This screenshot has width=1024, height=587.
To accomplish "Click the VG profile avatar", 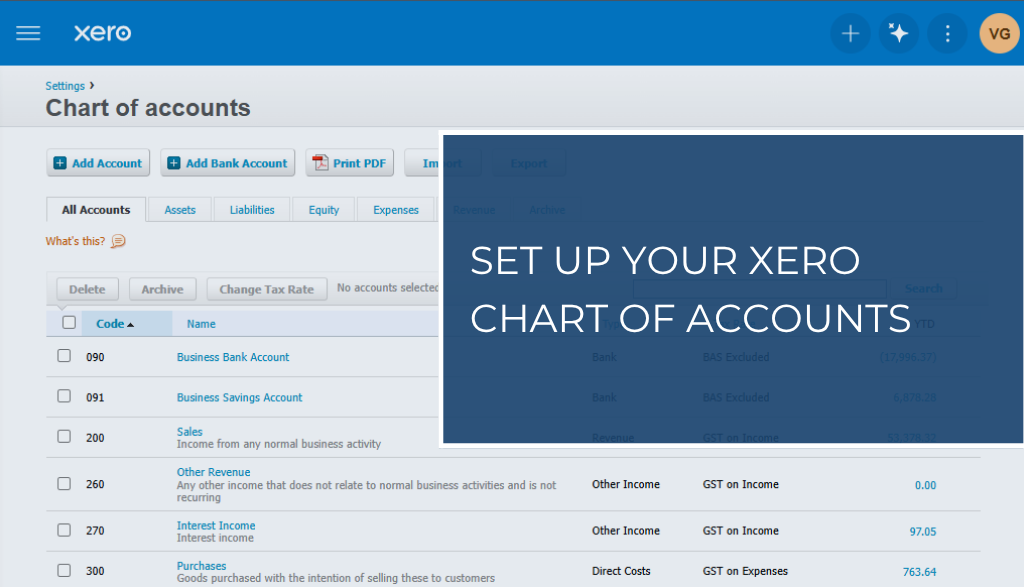I will 998,33.
